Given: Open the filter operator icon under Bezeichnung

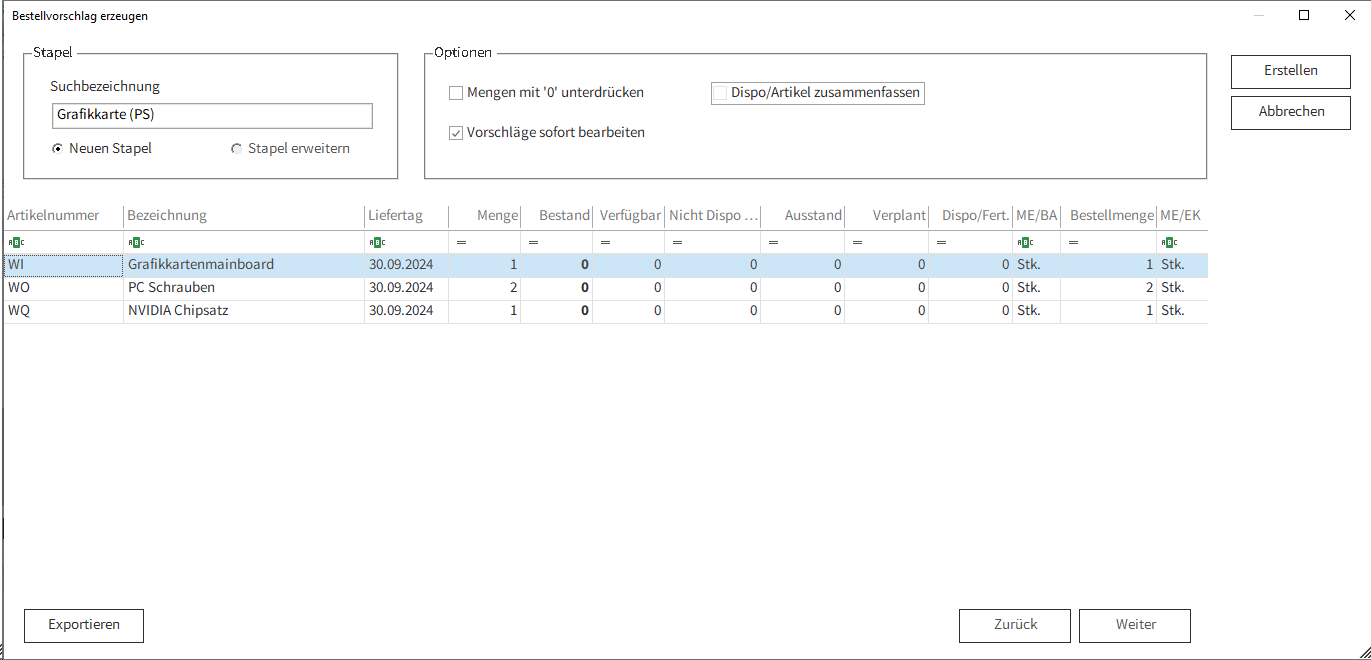Looking at the screenshot, I should 135,242.
